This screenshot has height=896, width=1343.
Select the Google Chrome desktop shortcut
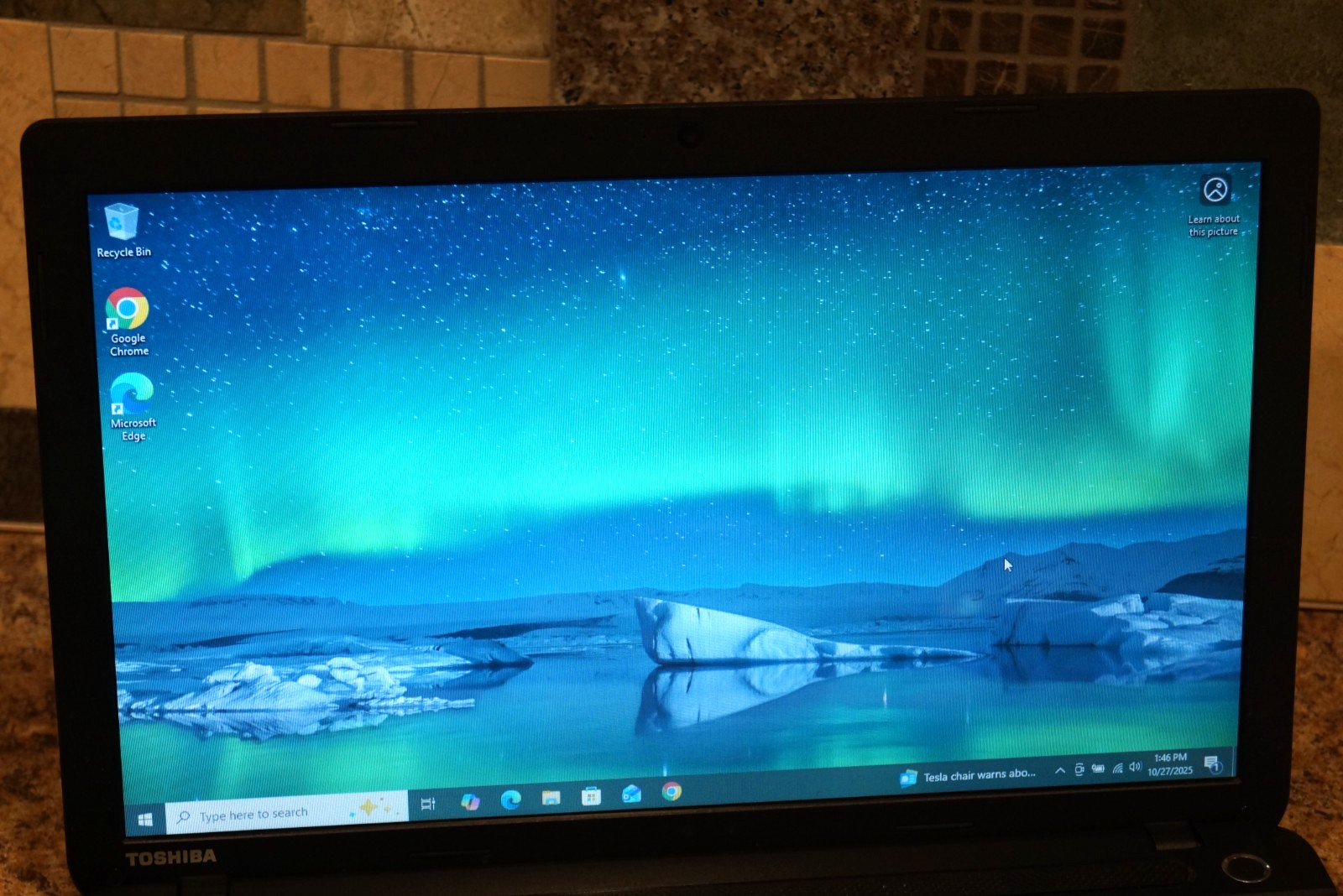128,322
